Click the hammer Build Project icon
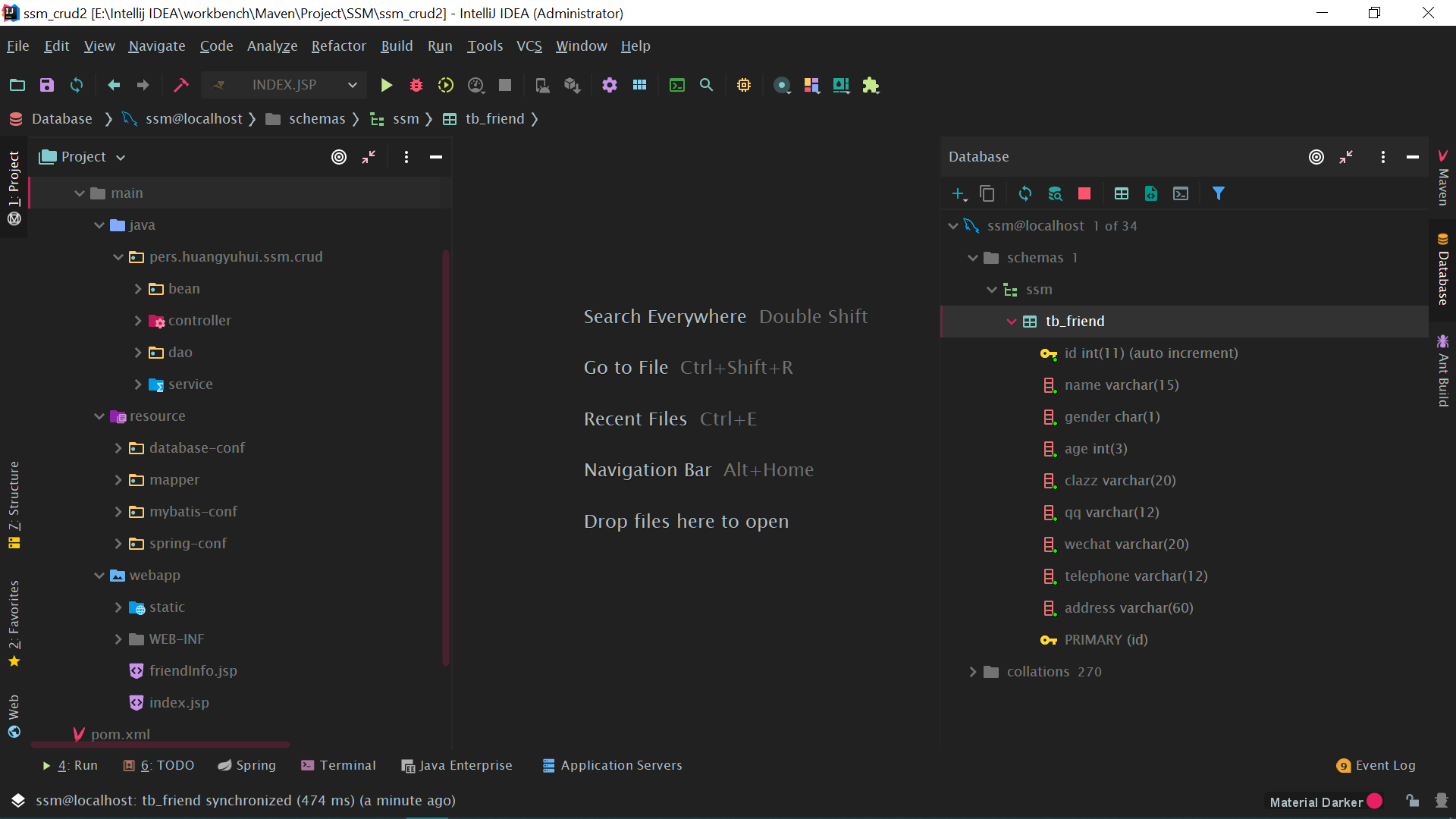 (180, 85)
